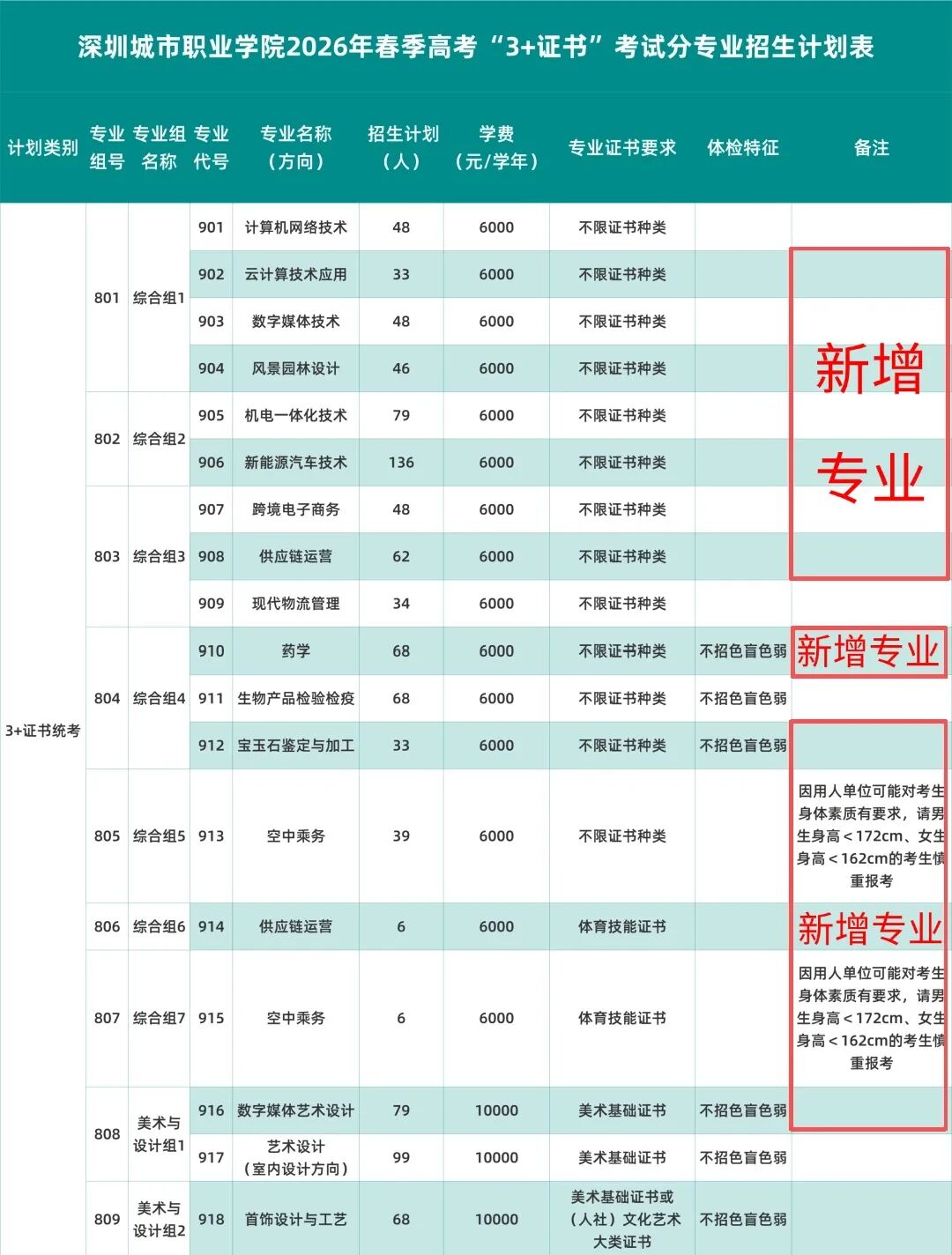Viewport: 952px width, 1255px height.
Task: Select the 专业证书要求 column header
Action: pyautogui.click(x=621, y=148)
